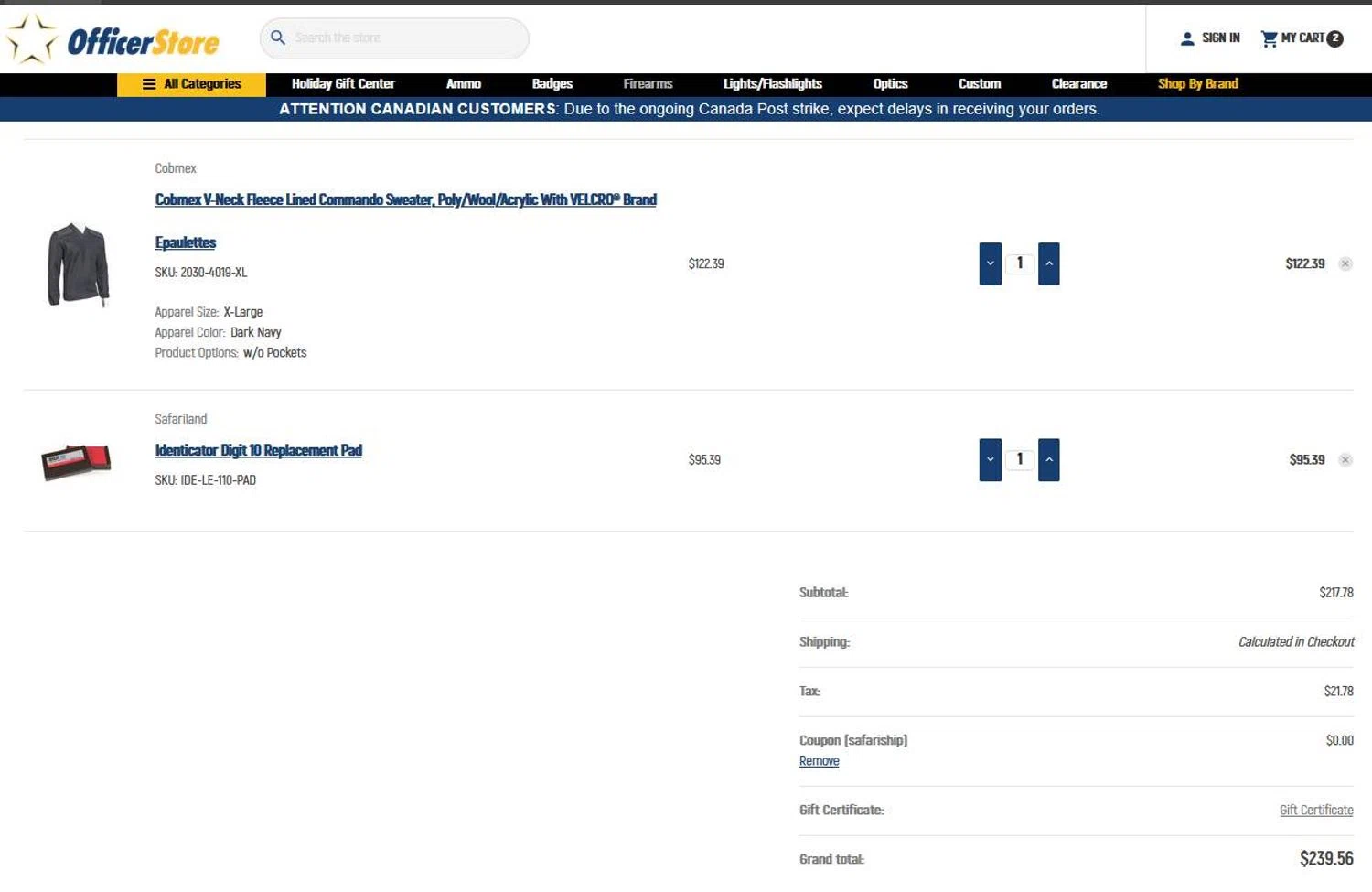Edit the Identicator pad quantity field
Image resolution: width=1372 pixels, height=892 pixels.
coord(1020,459)
